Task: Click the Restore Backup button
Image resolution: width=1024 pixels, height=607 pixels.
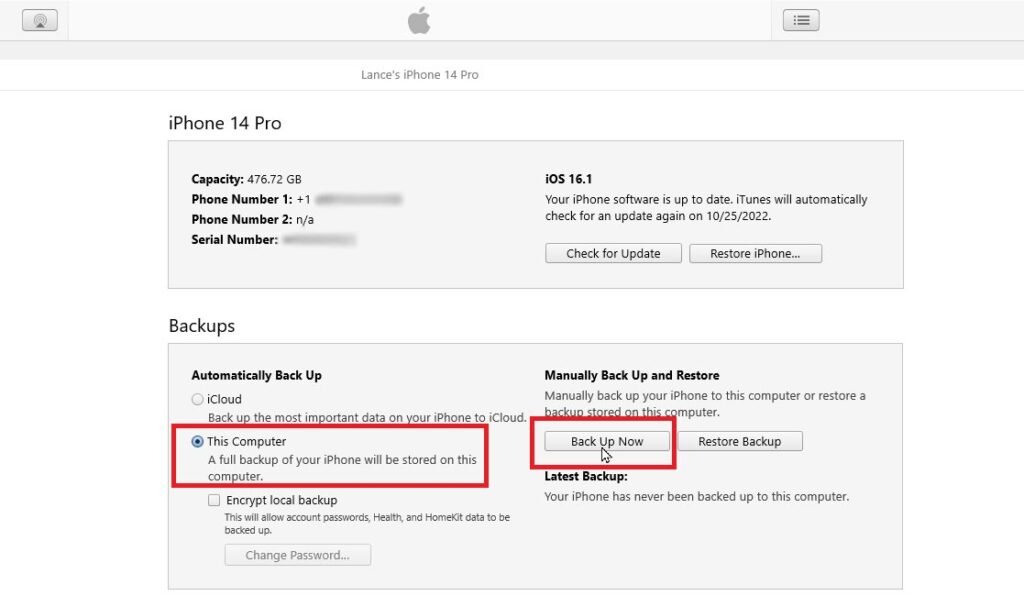Action: pyautogui.click(x=740, y=442)
